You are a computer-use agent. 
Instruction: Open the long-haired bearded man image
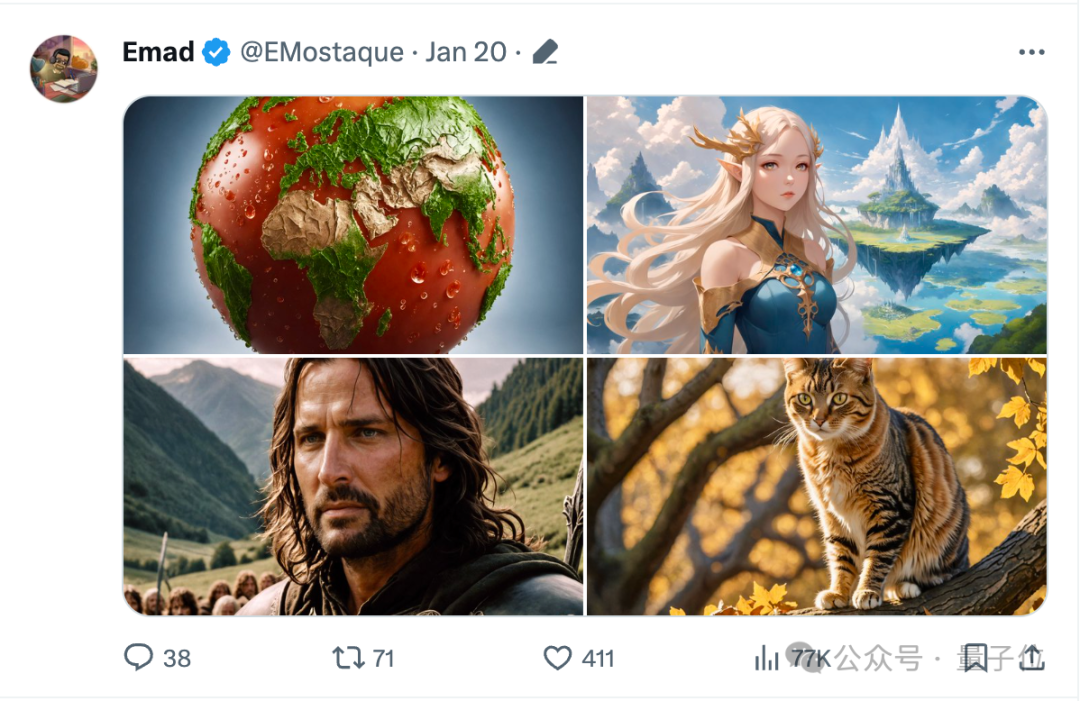(x=353, y=486)
